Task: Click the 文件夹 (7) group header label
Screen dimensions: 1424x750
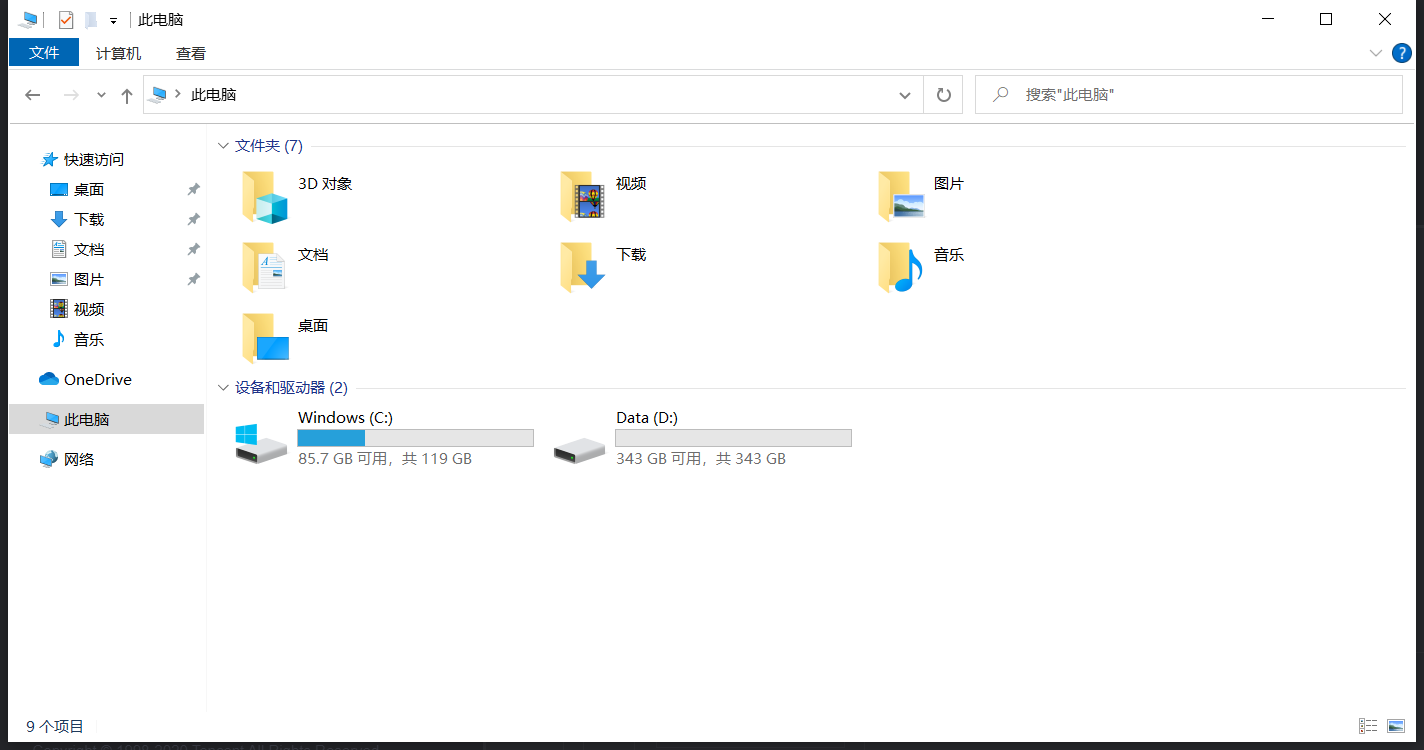Action: pyautogui.click(x=268, y=146)
